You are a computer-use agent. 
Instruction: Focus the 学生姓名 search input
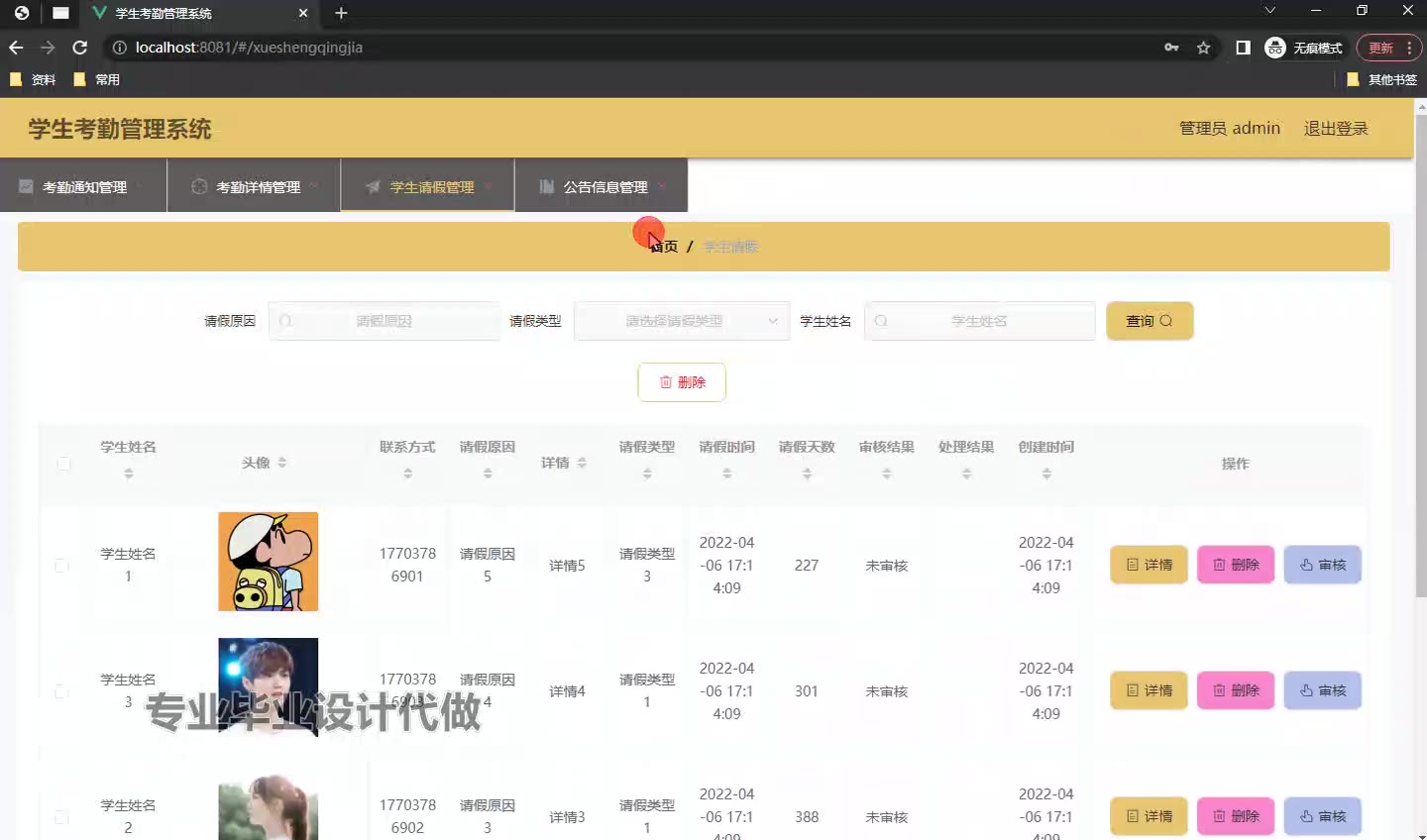click(x=980, y=321)
